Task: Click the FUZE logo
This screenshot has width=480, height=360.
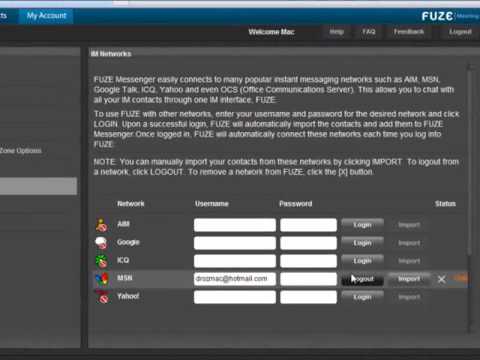Action: click(437, 16)
